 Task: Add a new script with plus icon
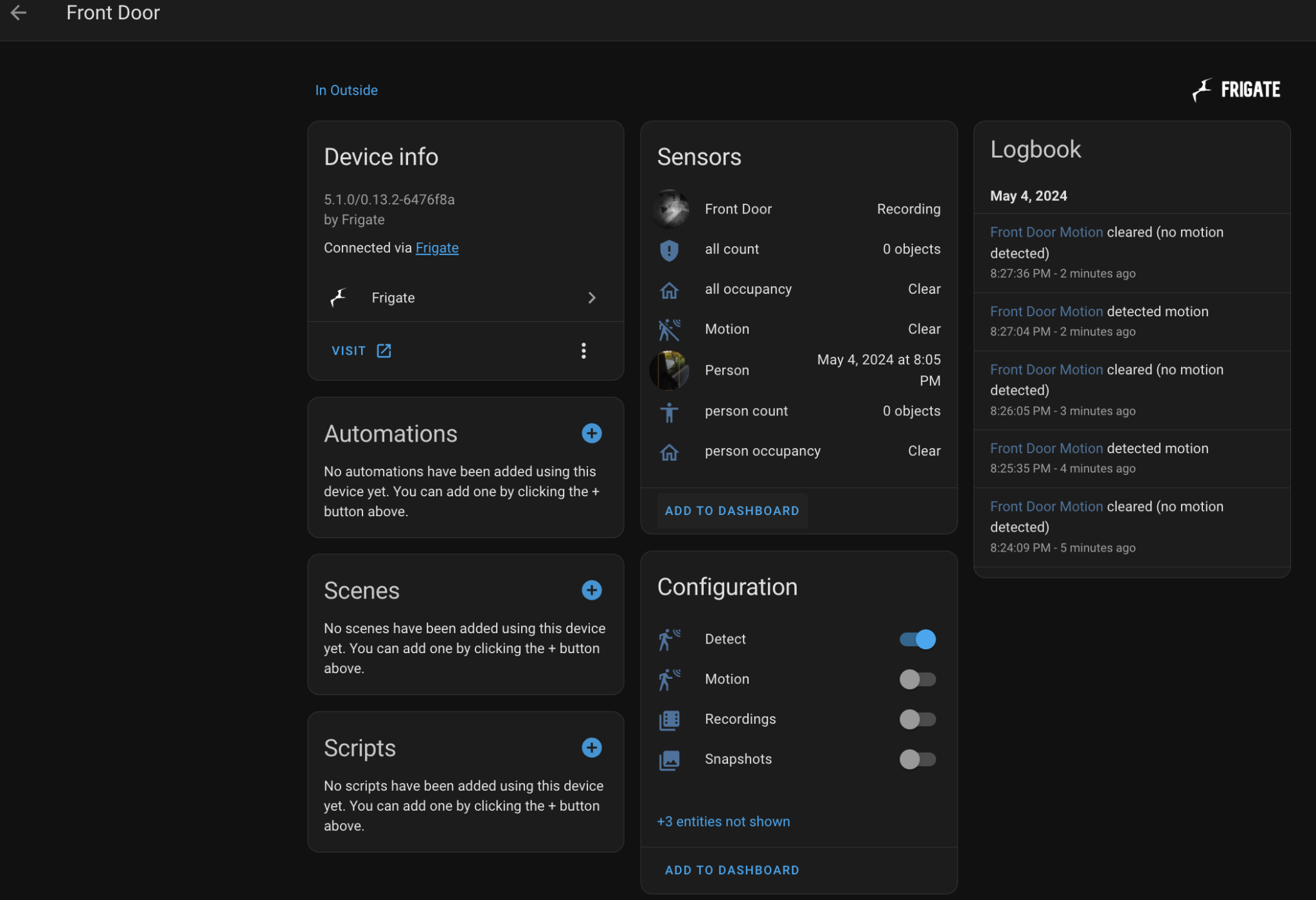[x=591, y=748]
